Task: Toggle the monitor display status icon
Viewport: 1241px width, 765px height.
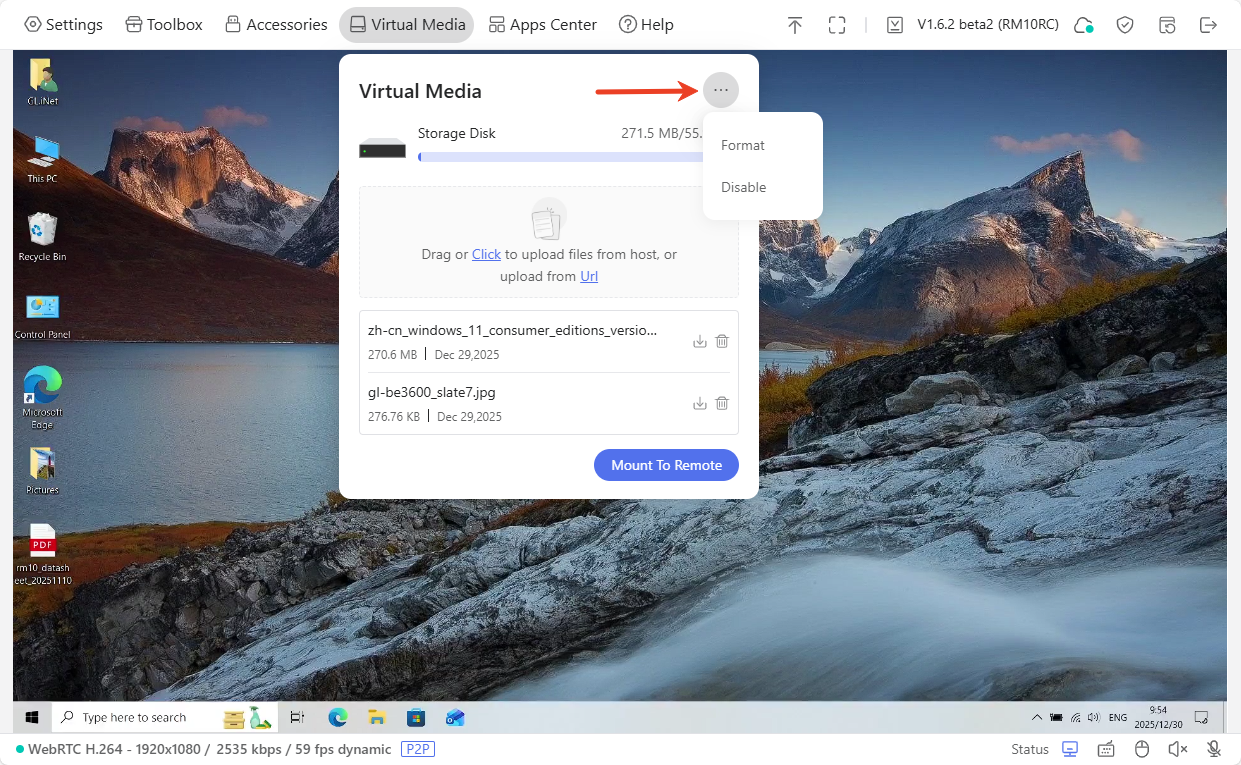Action: 1070,749
